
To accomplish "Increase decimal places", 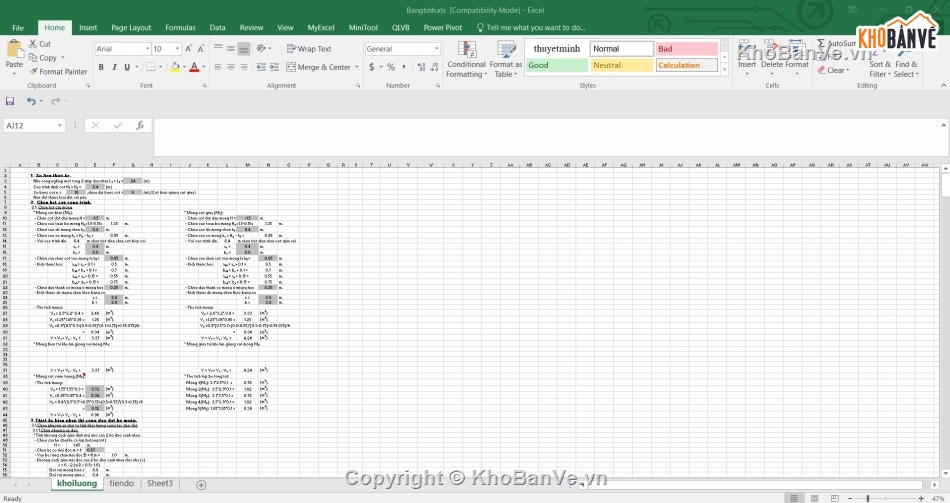I will tap(421, 67).
